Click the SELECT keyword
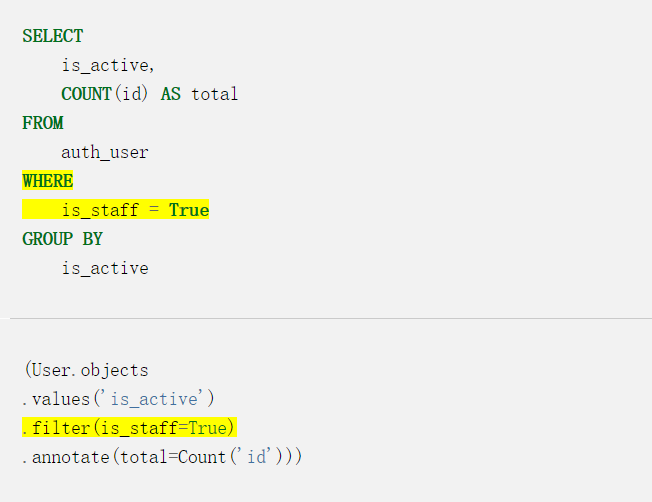 (x=53, y=36)
